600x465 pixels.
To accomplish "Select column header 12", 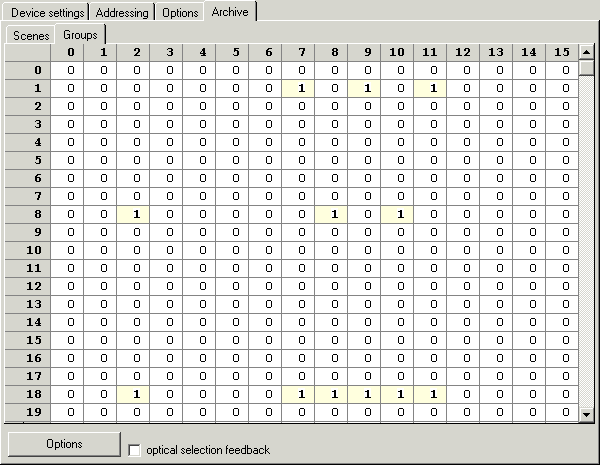I will point(463,52).
